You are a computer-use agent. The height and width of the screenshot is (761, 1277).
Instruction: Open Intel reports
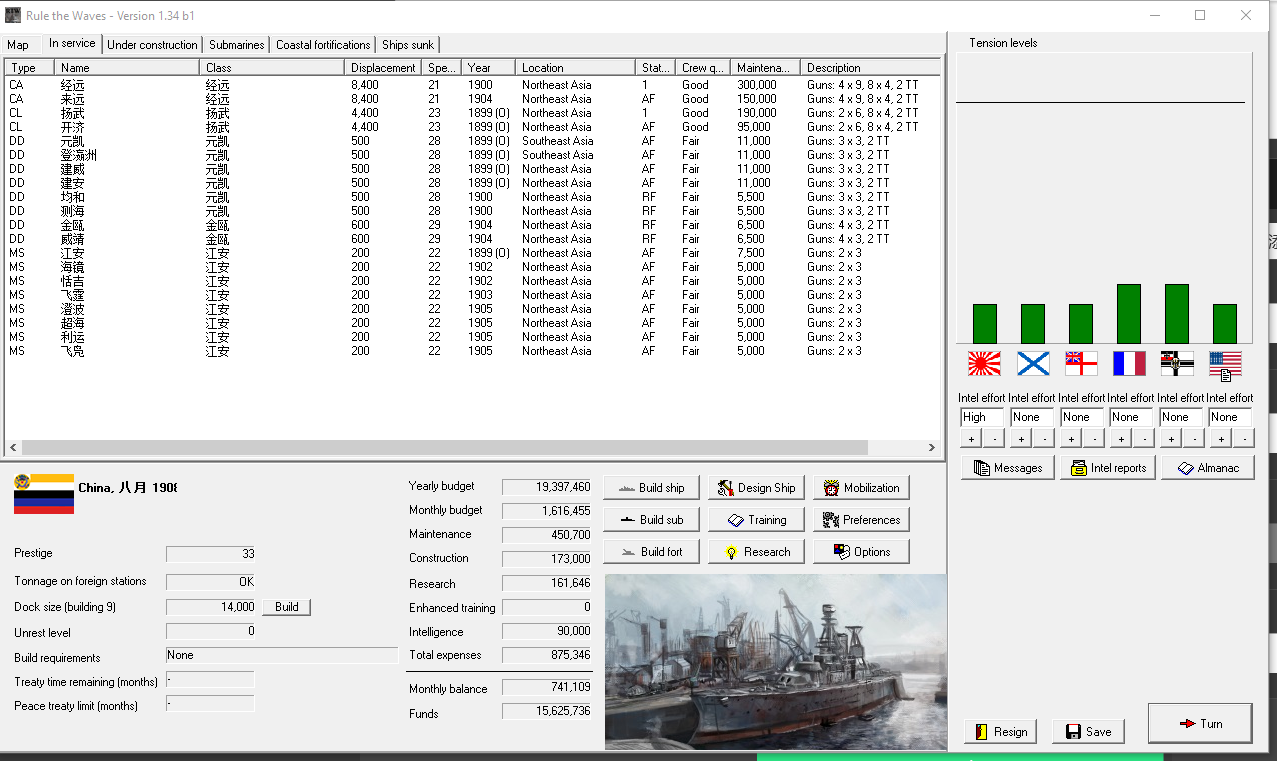(1107, 468)
